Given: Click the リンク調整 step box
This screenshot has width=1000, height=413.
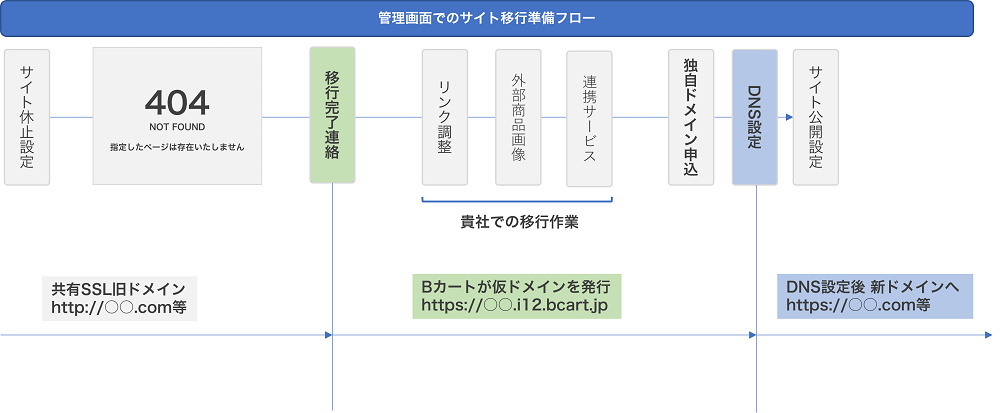Looking at the screenshot, I should pos(445,117).
